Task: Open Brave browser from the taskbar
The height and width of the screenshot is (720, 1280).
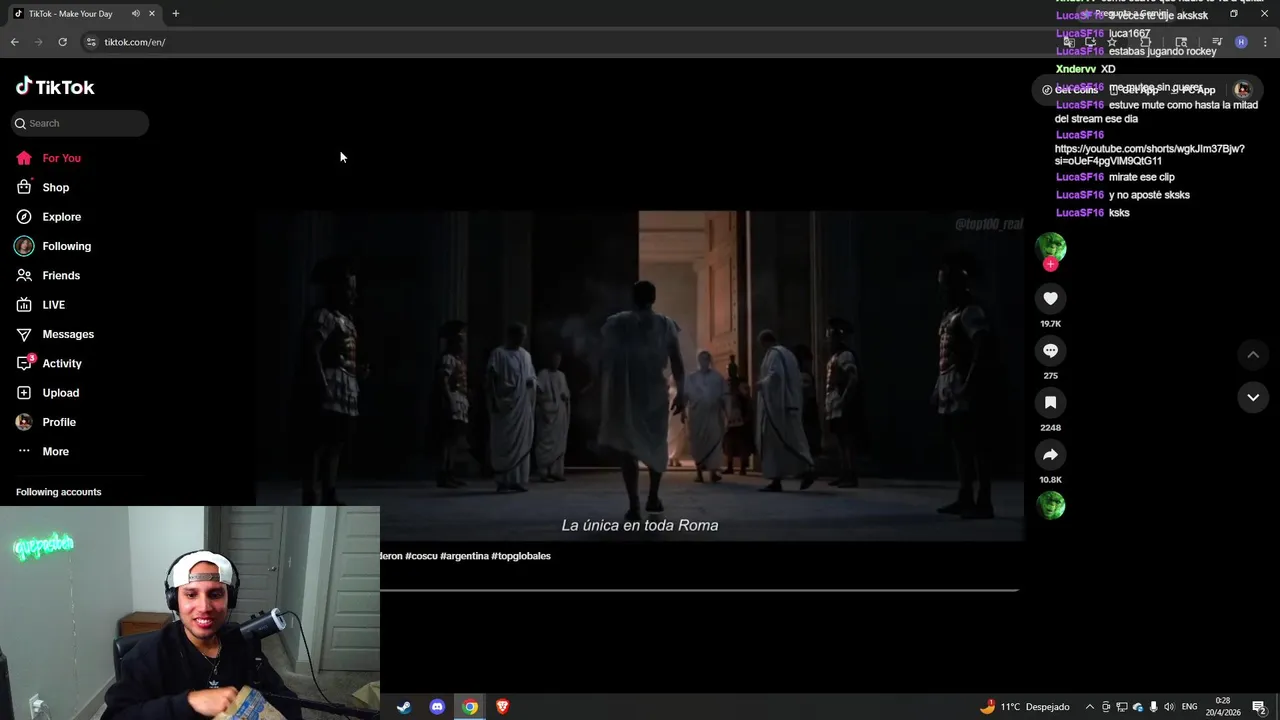Action: (503, 707)
